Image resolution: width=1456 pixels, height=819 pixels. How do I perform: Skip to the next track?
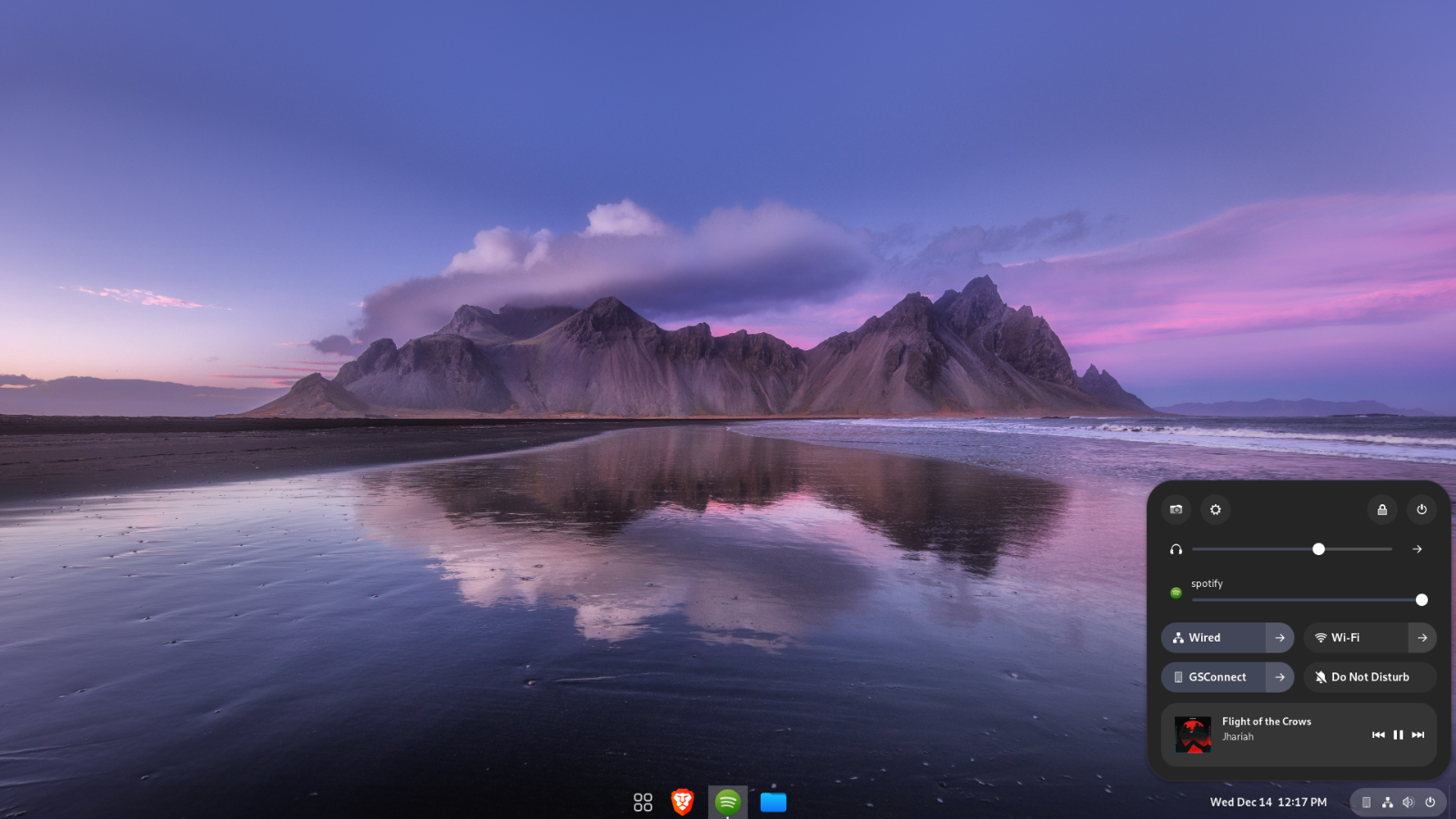click(1418, 734)
